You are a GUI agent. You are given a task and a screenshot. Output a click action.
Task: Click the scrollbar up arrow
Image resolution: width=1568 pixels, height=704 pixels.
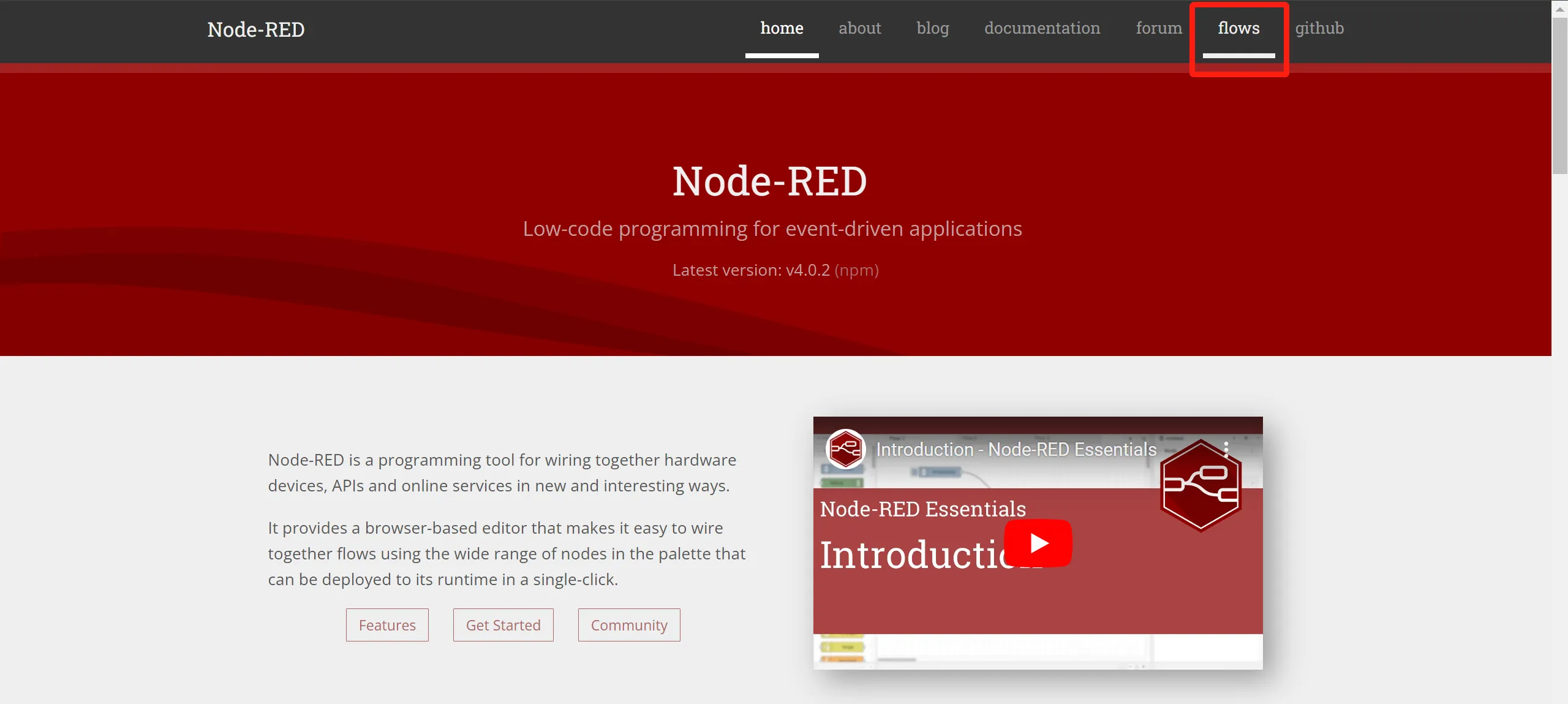(x=1559, y=9)
